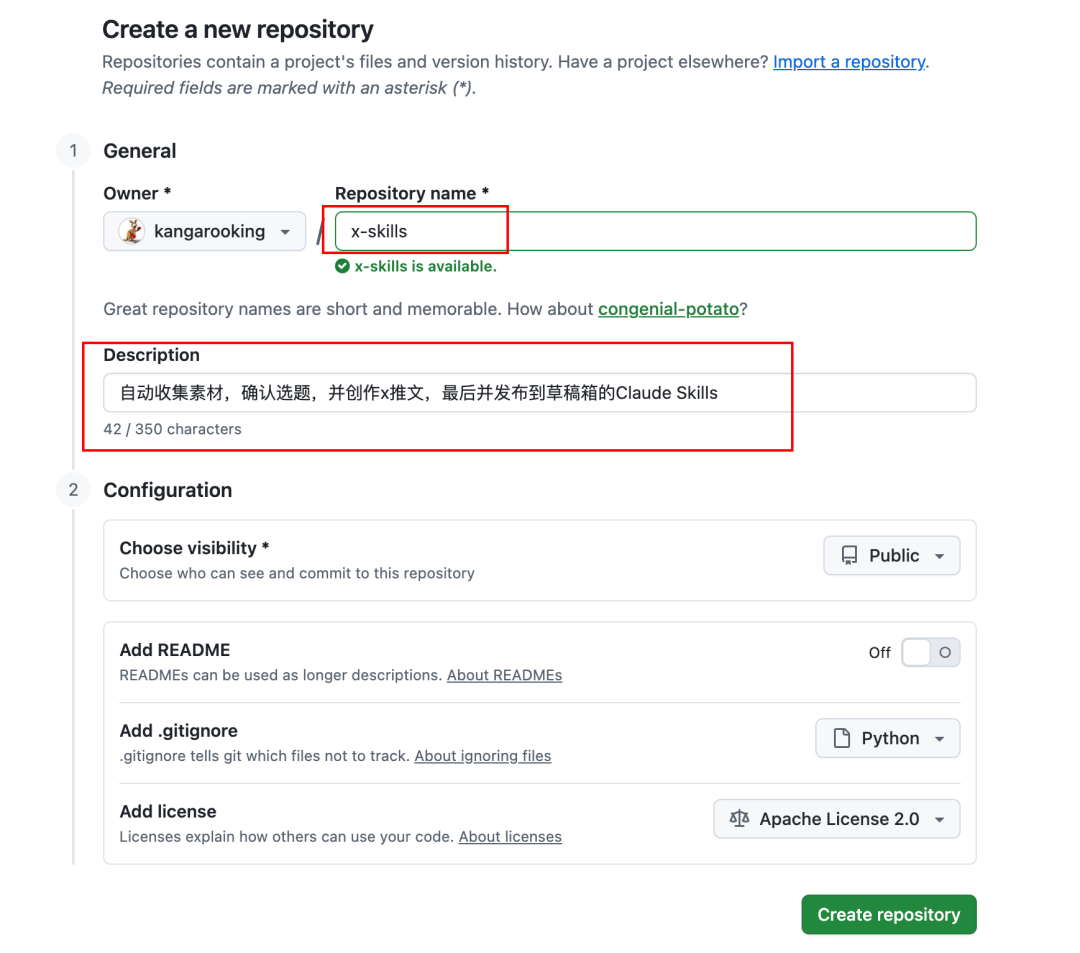Image resolution: width=1080 pixels, height=953 pixels.
Task: Open the About ignoring files link
Action: pos(482,756)
